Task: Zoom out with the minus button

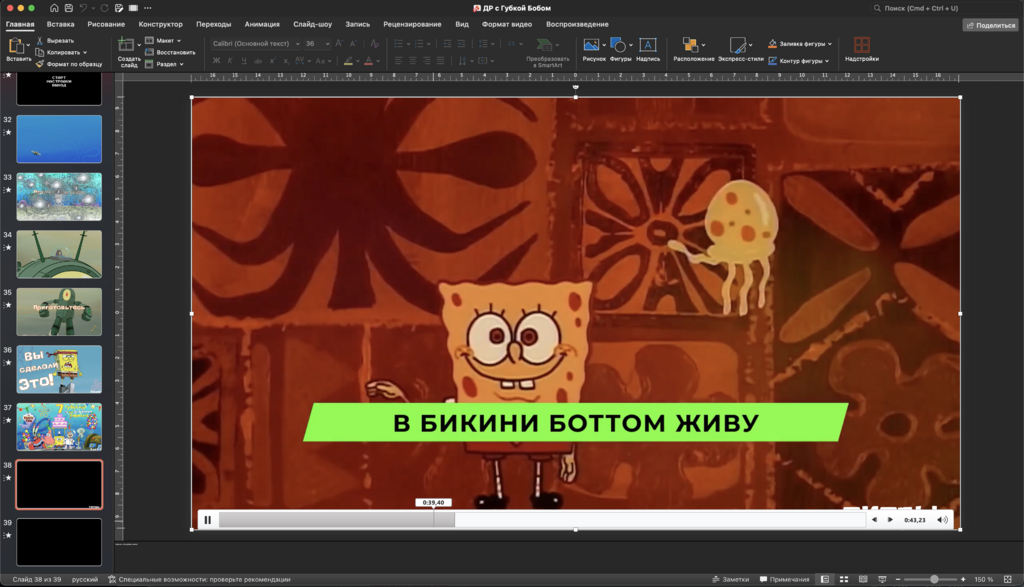Action: (898, 579)
